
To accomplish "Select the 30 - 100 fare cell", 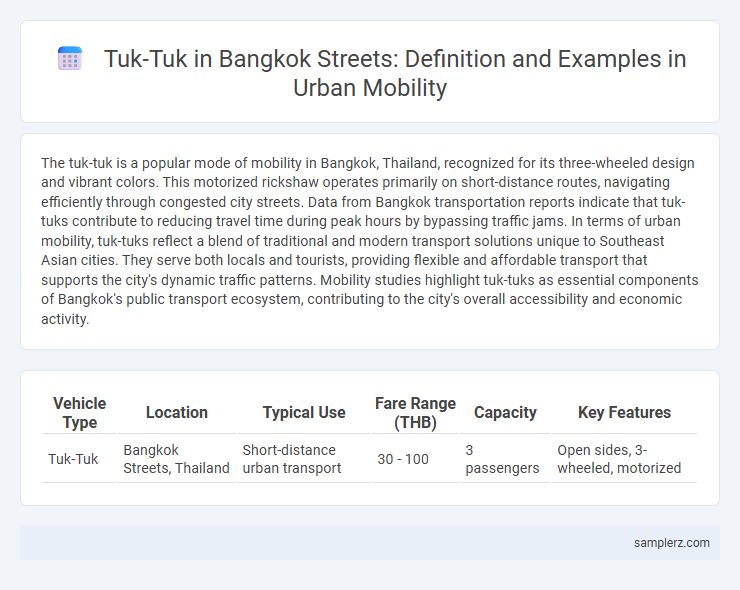I will tap(415, 459).
